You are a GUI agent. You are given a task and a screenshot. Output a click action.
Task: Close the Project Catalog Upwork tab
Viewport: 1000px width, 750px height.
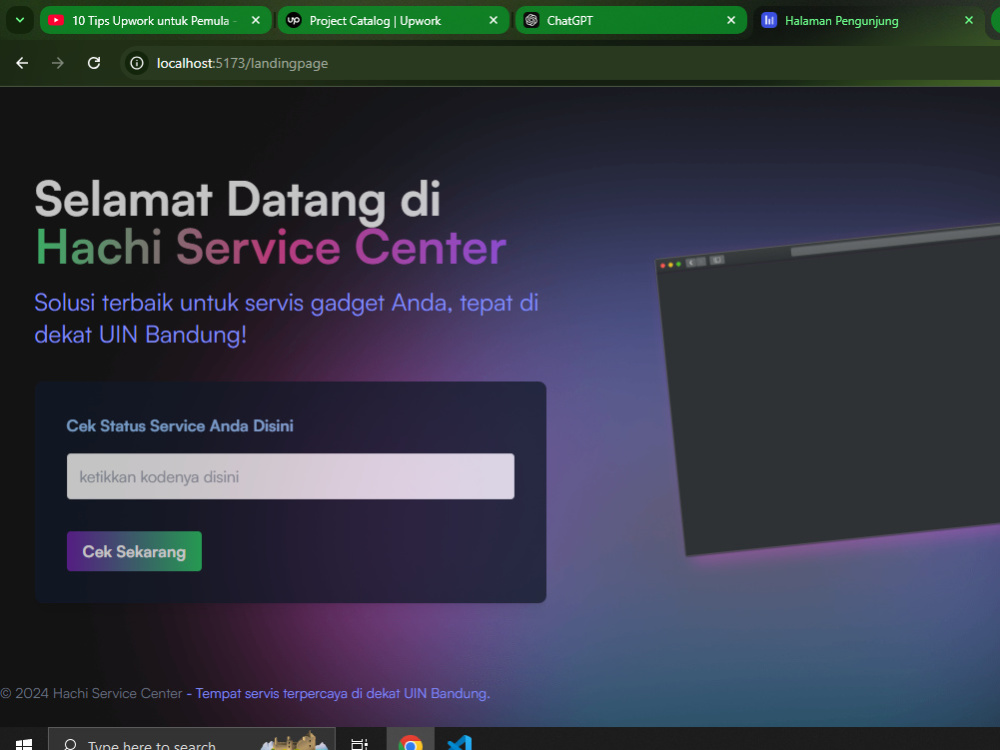point(493,20)
